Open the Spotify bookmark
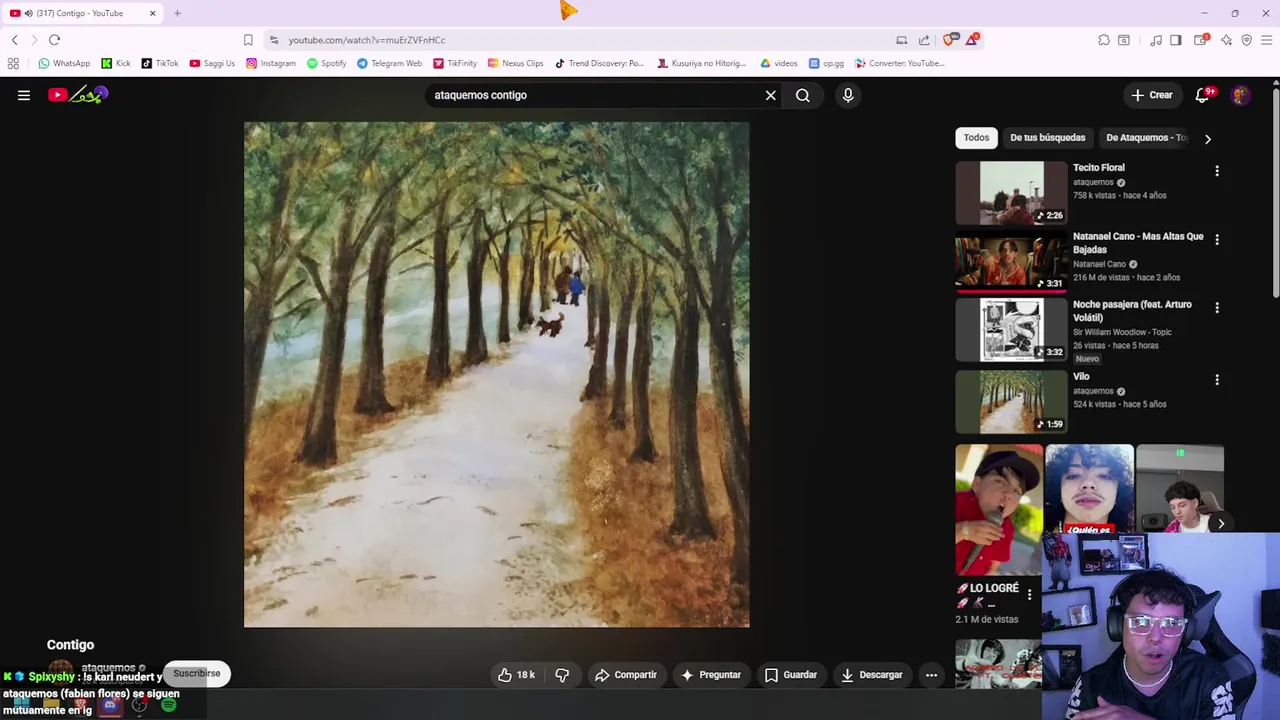The height and width of the screenshot is (720, 1280). (x=327, y=63)
